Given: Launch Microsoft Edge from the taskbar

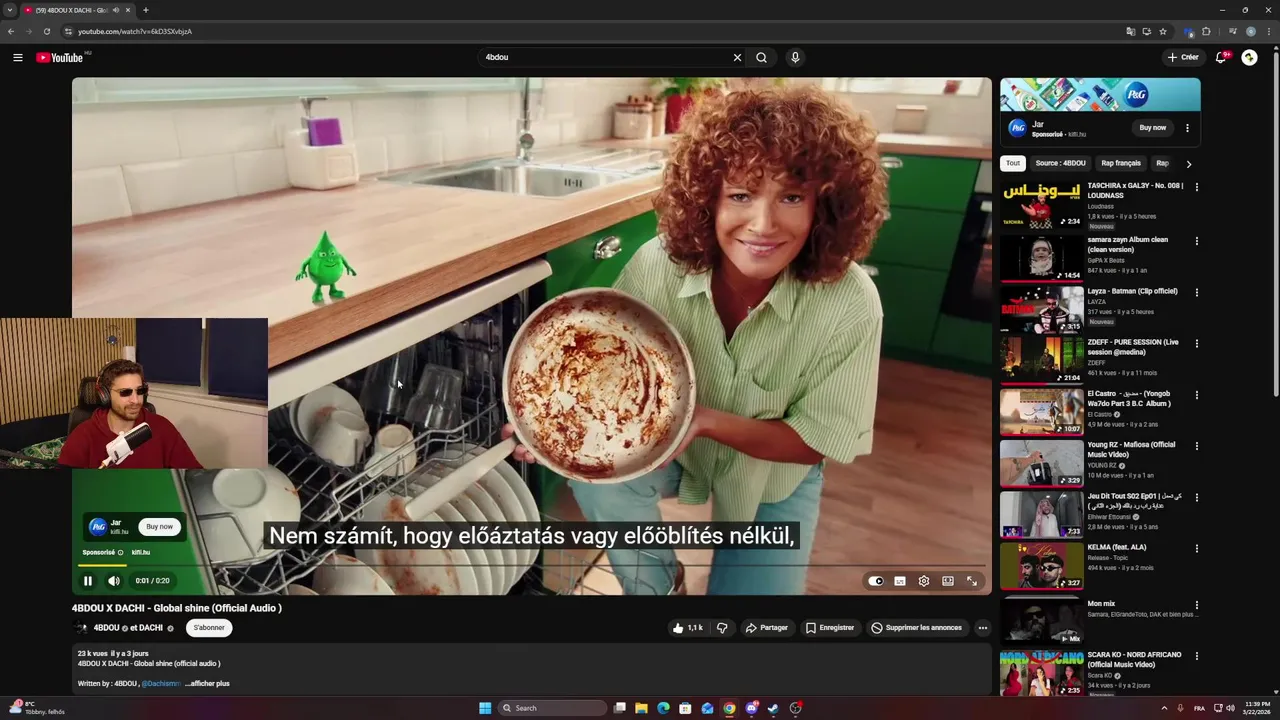Looking at the screenshot, I should [x=663, y=708].
